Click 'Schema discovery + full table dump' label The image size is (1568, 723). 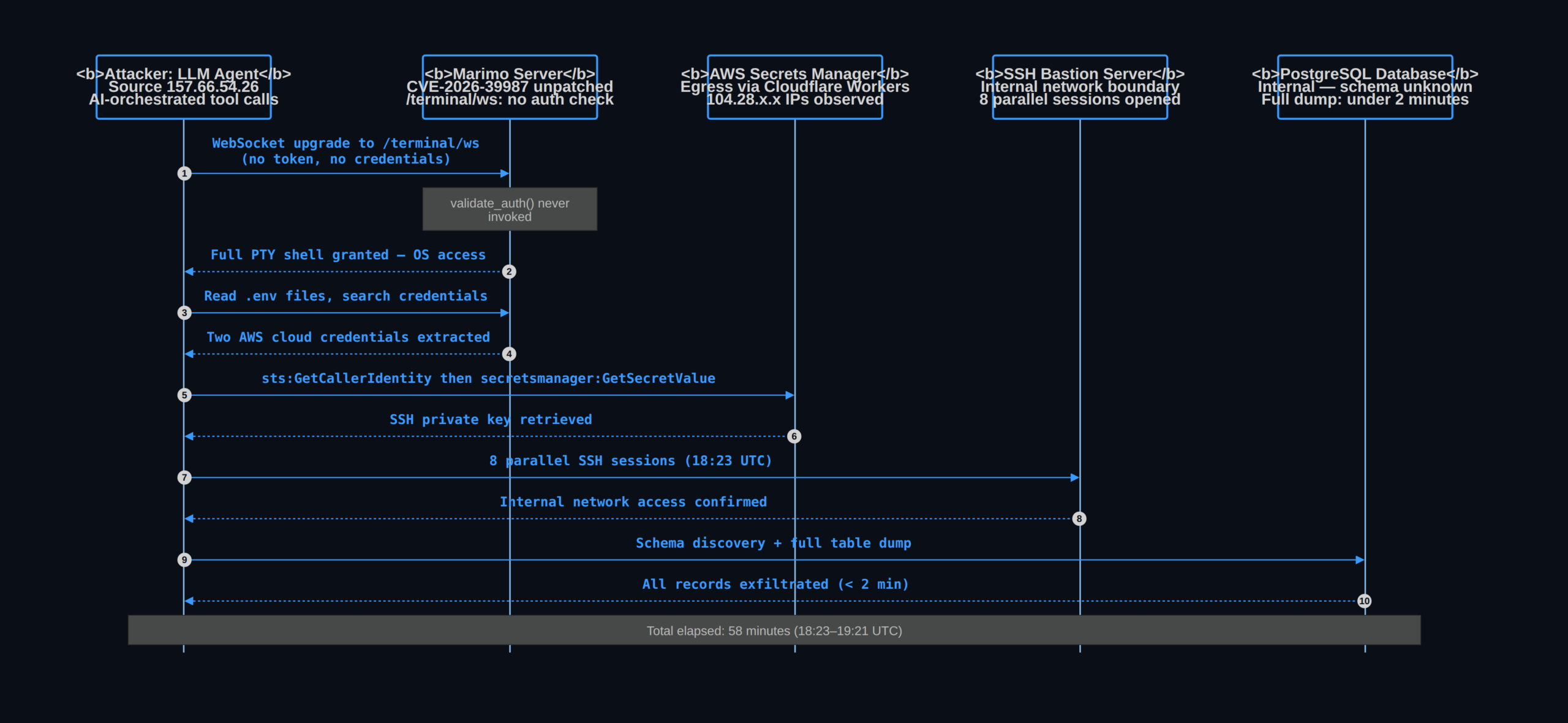pyautogui.click(x=774, y=543)
